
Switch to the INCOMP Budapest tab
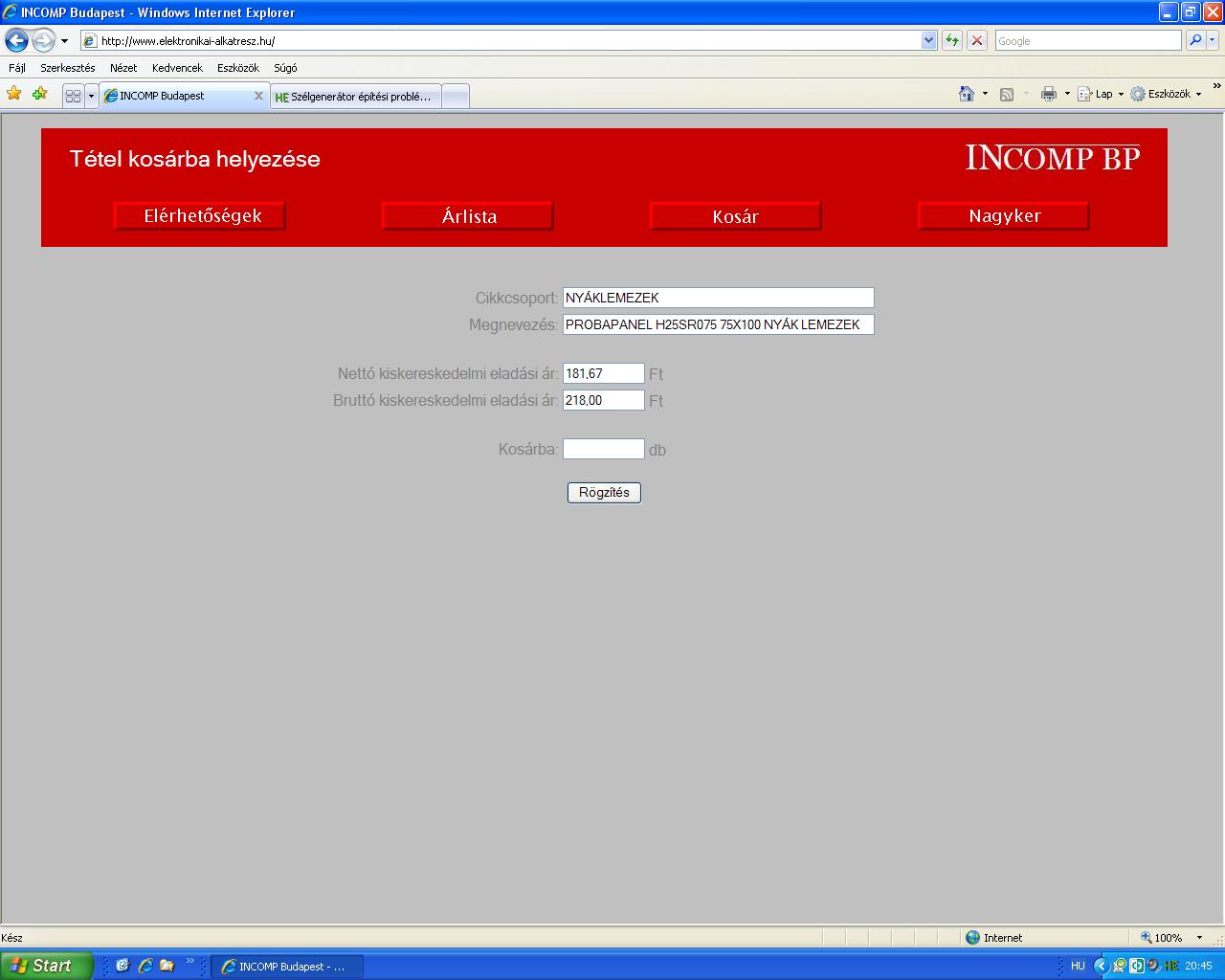pos(176,96)
